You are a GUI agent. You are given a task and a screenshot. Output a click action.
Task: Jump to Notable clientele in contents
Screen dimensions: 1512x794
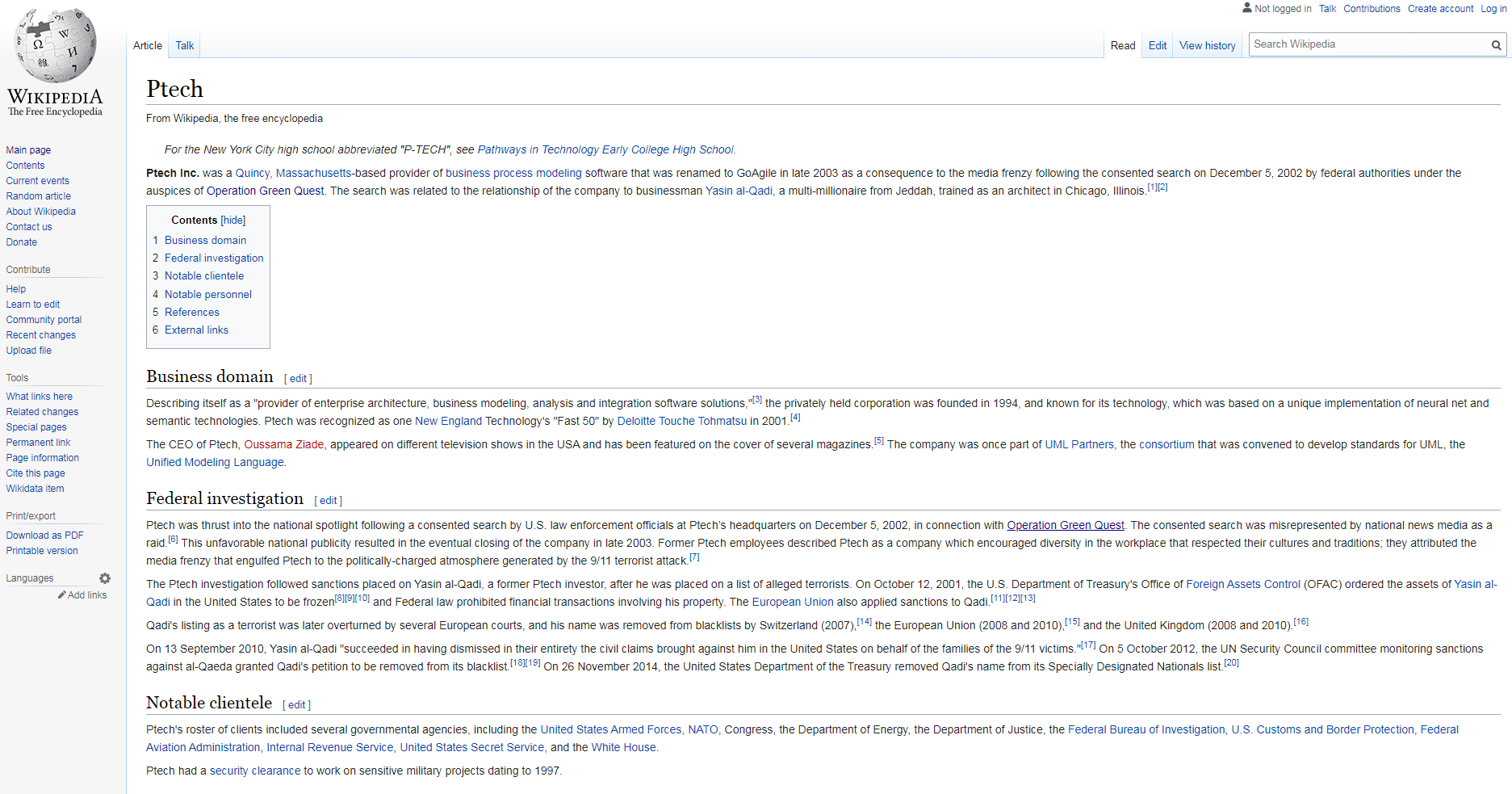(203, 276)
